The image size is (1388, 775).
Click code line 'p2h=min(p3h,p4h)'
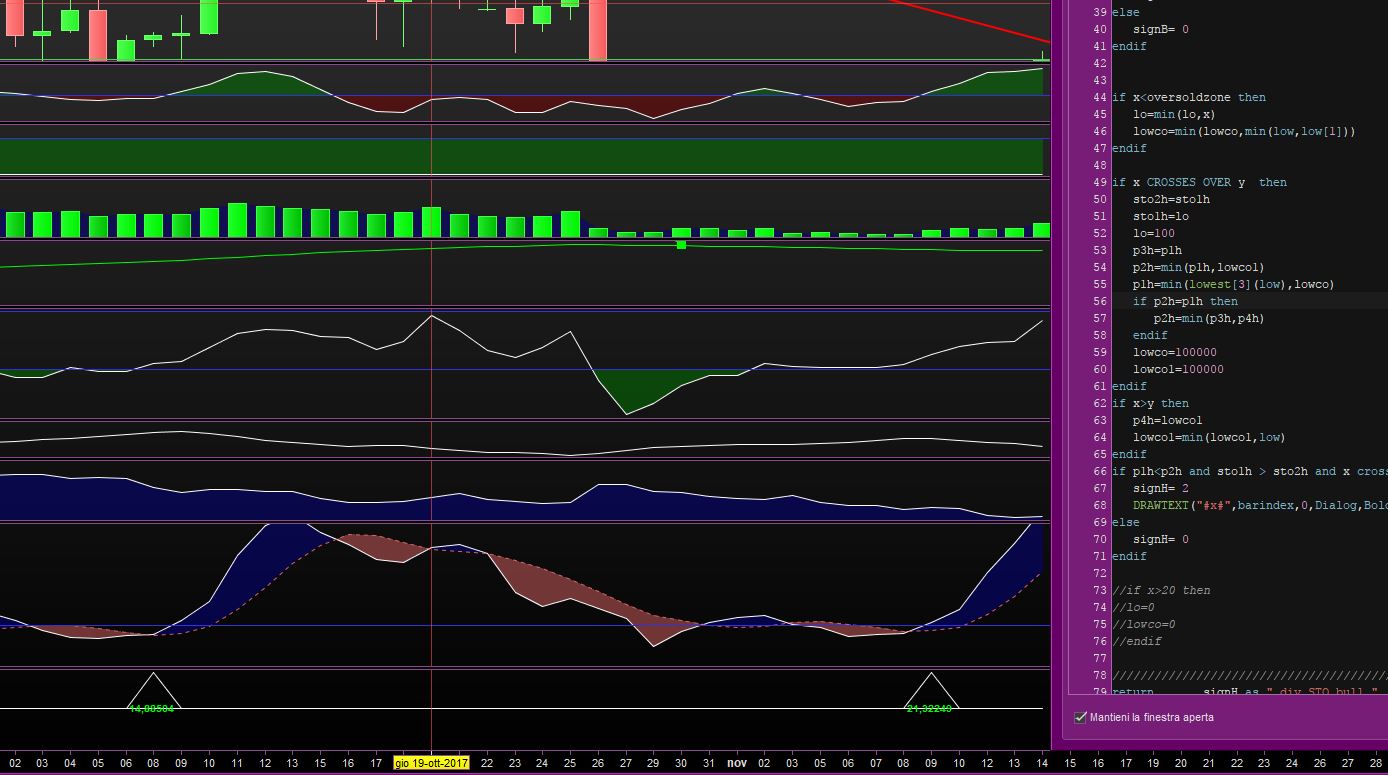[1209, 318]
